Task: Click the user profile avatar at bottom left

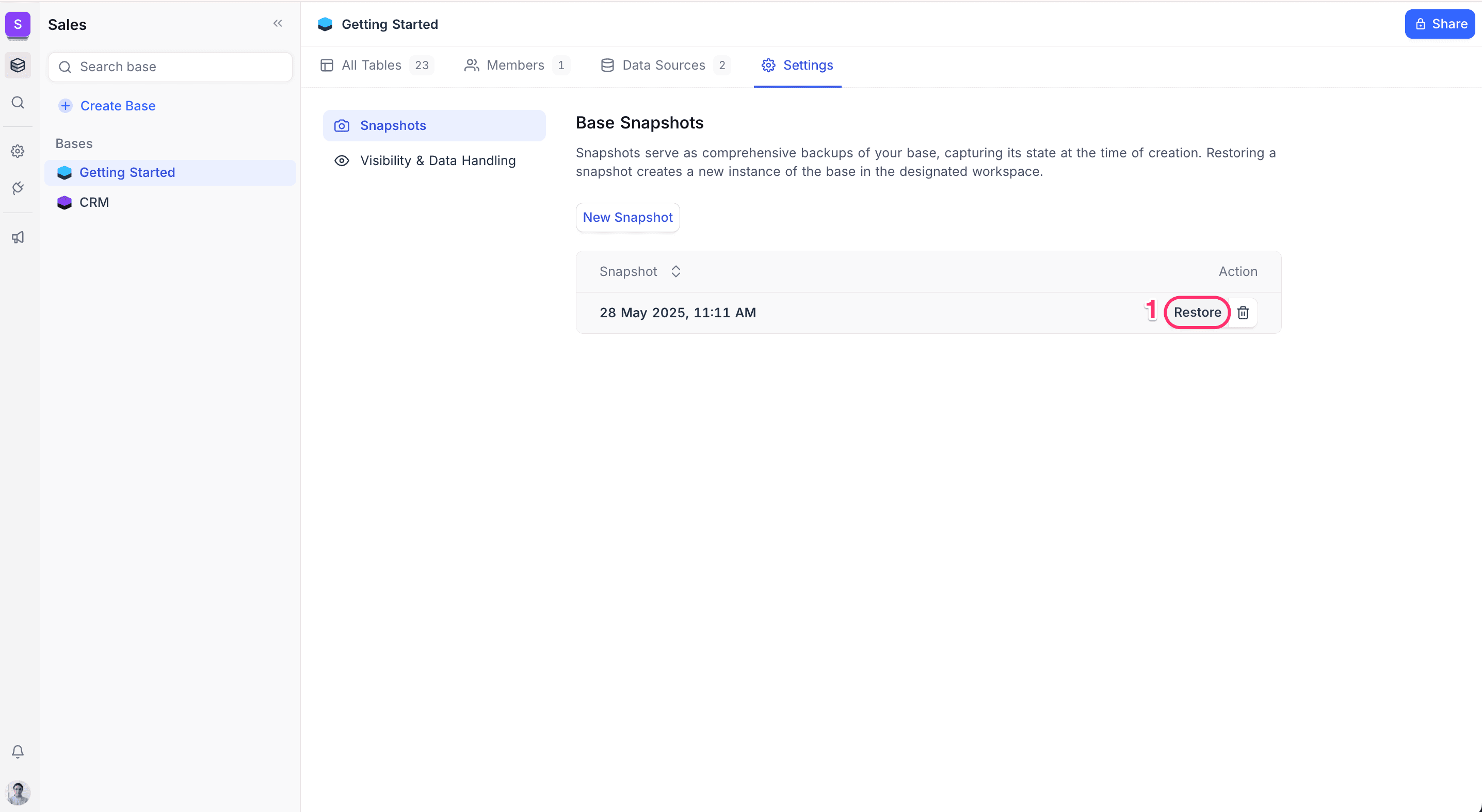Action: (x=18, y=793)
